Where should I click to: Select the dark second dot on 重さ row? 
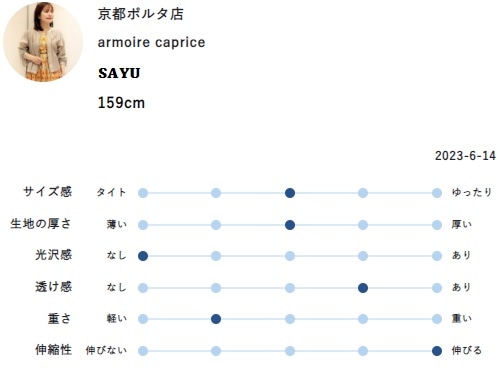click(x=216, y=319)
